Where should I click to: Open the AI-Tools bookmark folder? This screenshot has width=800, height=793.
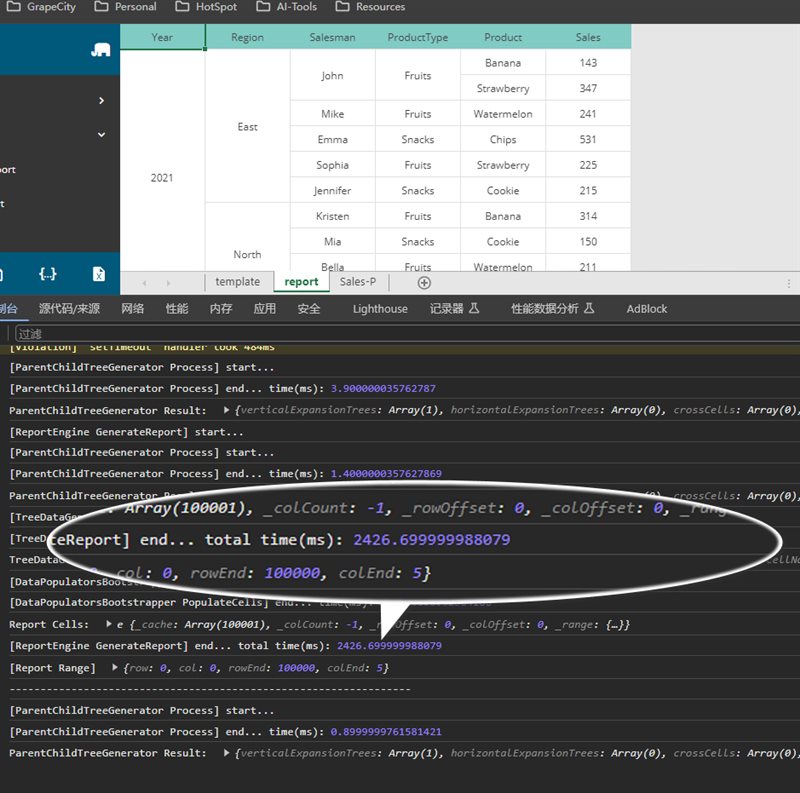click(286, 7)
